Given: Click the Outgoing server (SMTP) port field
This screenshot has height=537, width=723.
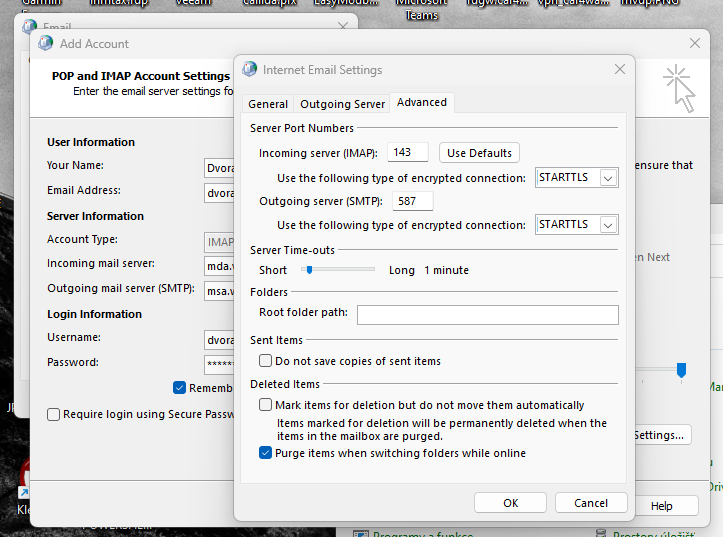Looking at the screenshot, I should (x=412, y=201).
